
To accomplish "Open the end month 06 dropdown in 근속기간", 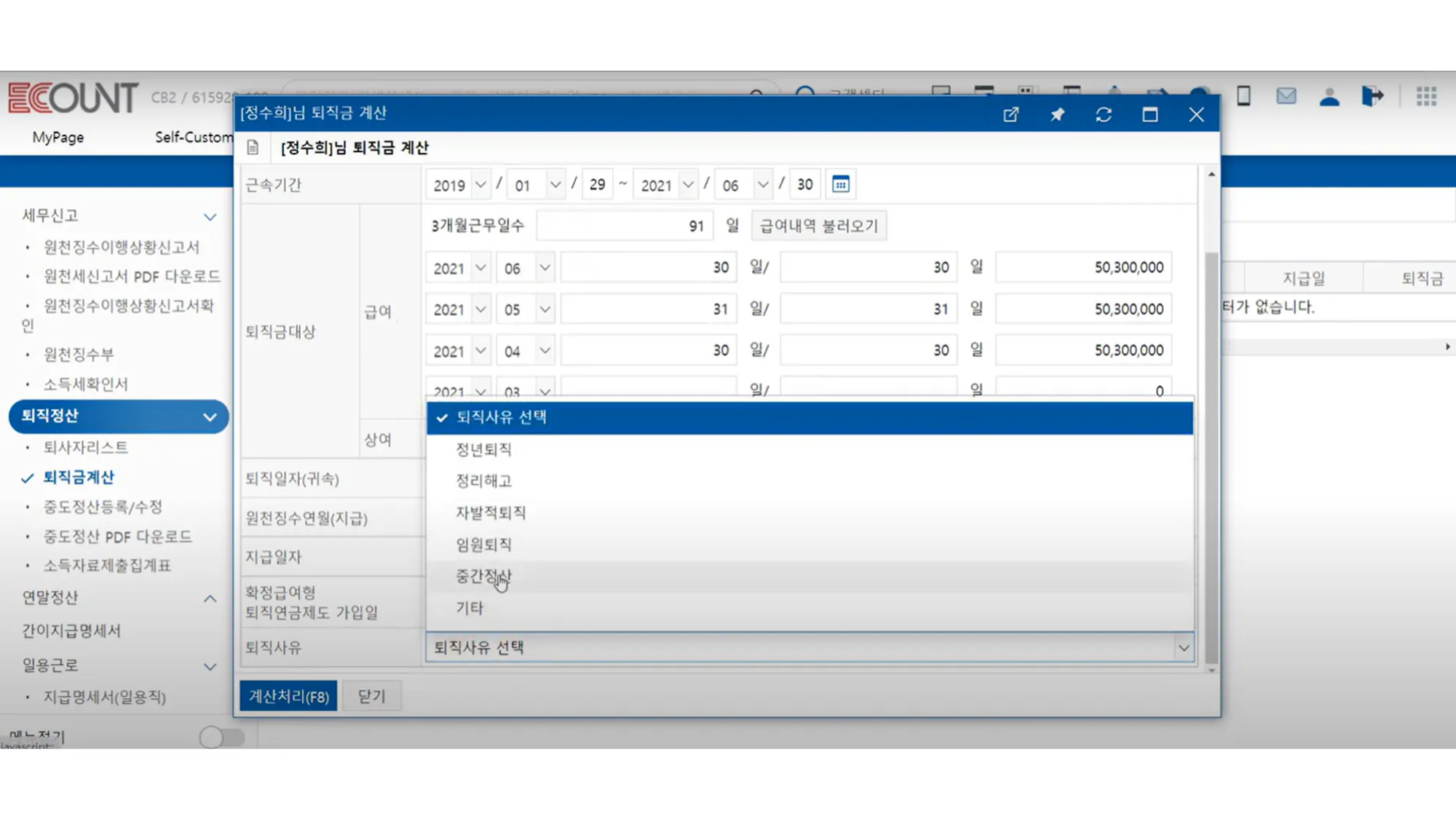I will tap(743, 185).
